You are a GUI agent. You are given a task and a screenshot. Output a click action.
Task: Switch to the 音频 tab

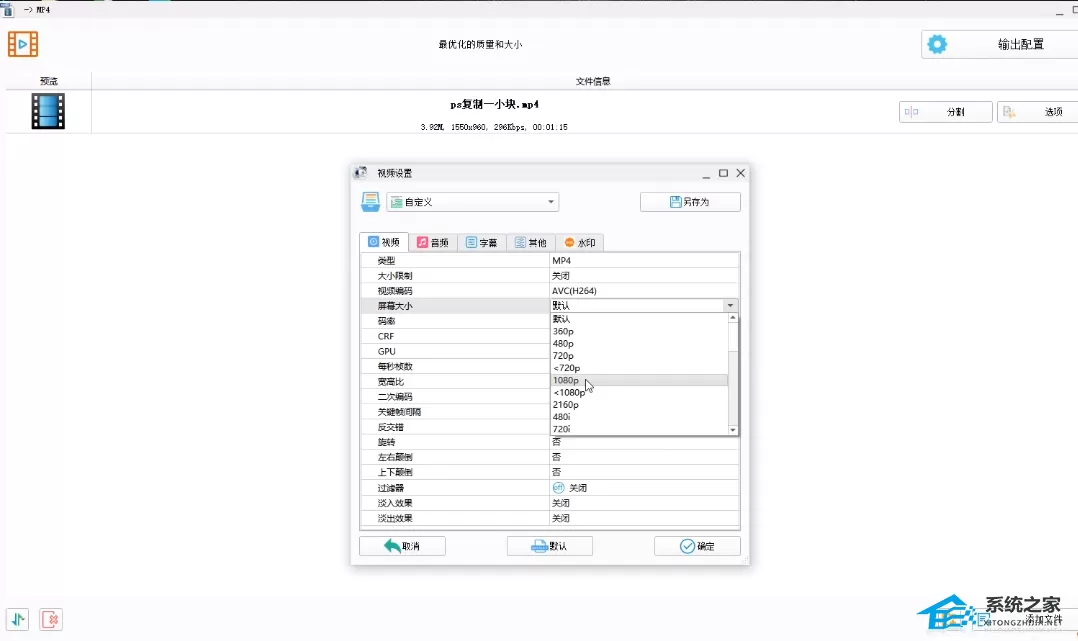[x=433, y=242]
